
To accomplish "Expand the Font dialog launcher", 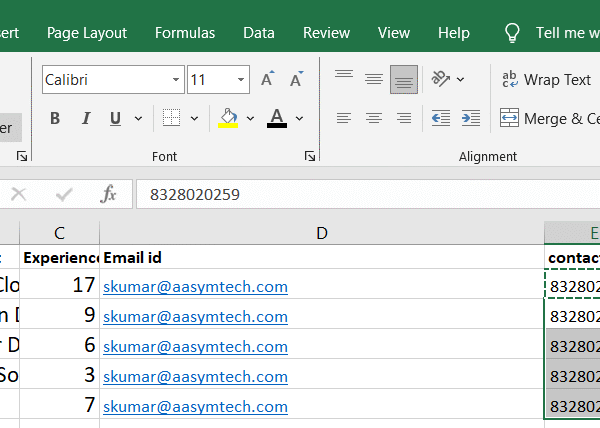I will coord(310,156).
